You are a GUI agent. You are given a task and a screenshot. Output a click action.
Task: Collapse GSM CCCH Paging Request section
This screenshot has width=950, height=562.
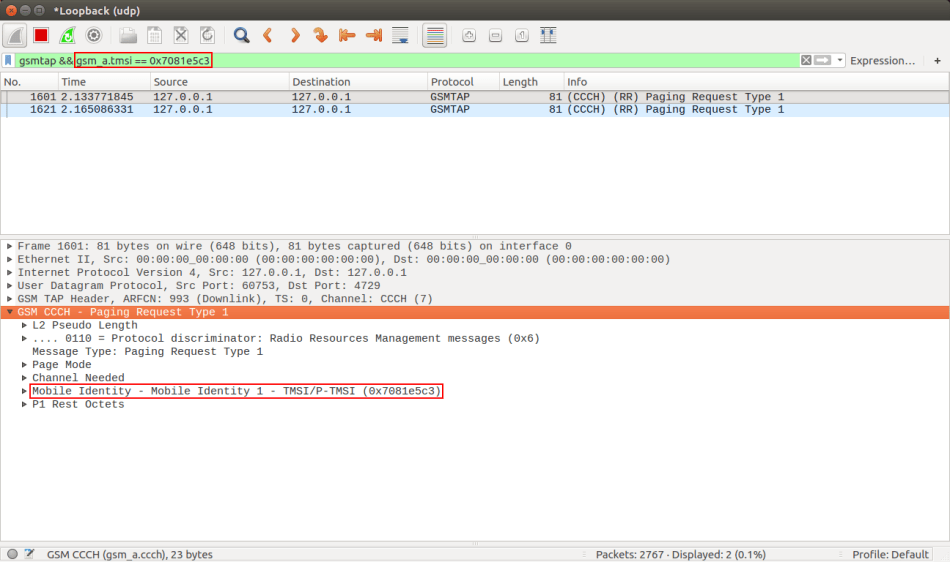click(10, 312)
